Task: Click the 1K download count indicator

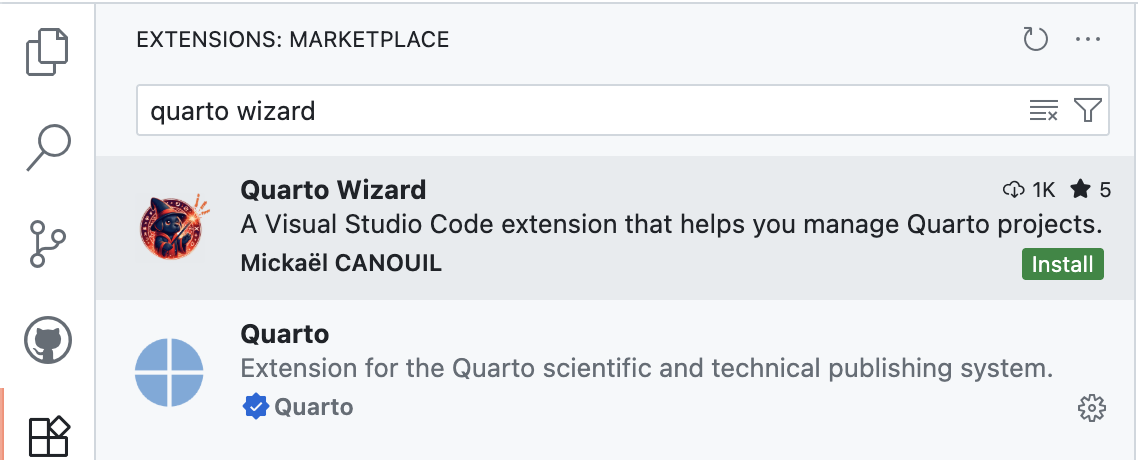Action: coord(1029,189)
